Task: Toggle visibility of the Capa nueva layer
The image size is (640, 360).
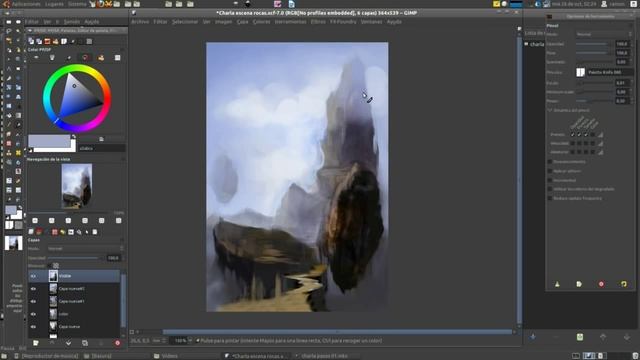Action: pyautogui.click(x=33, y=327)
